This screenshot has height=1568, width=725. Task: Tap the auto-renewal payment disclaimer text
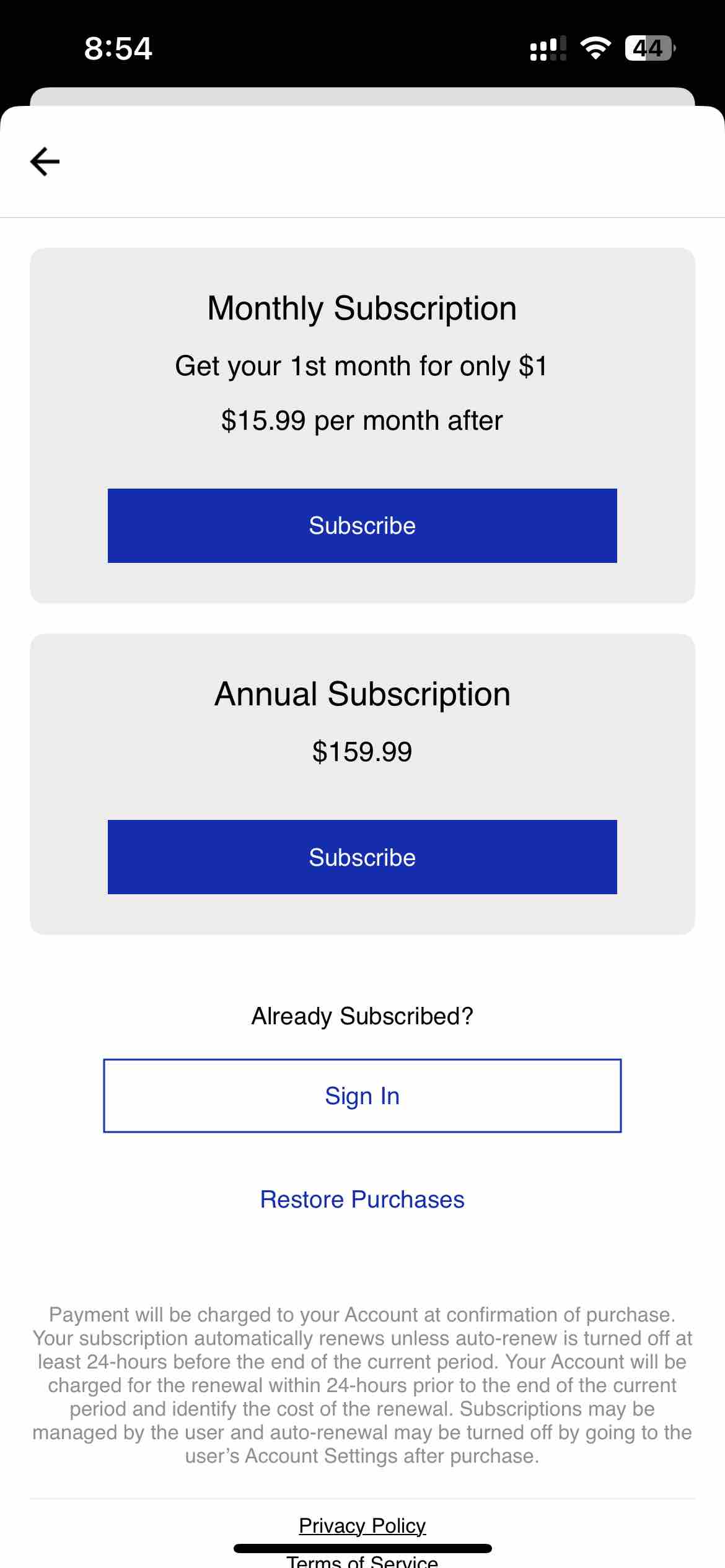pos(362,1385)
